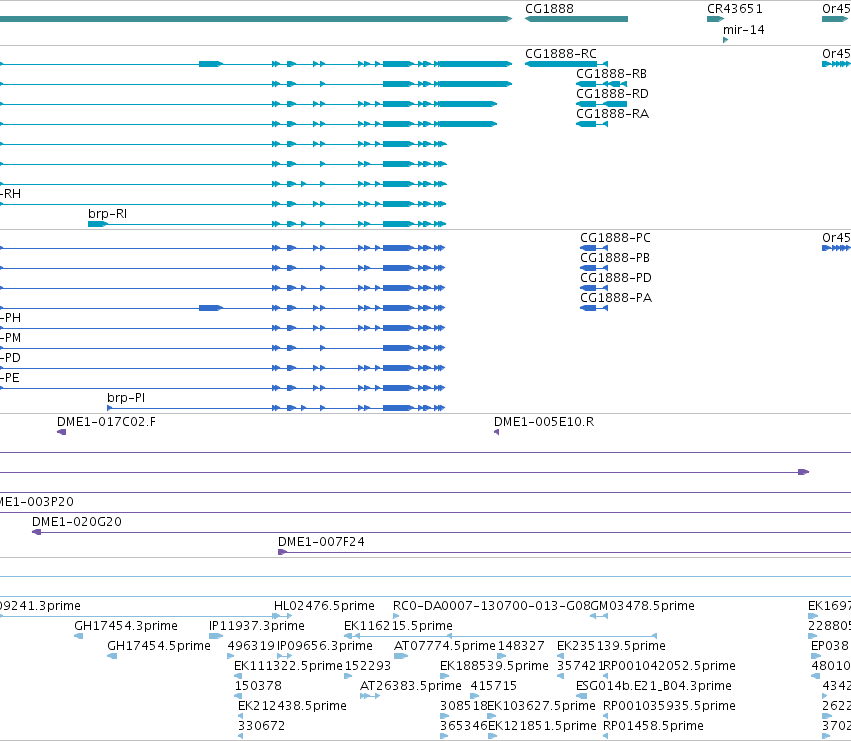
Task: Click the CG1888-PC protein feature
Action: click(x=594, y=248)
